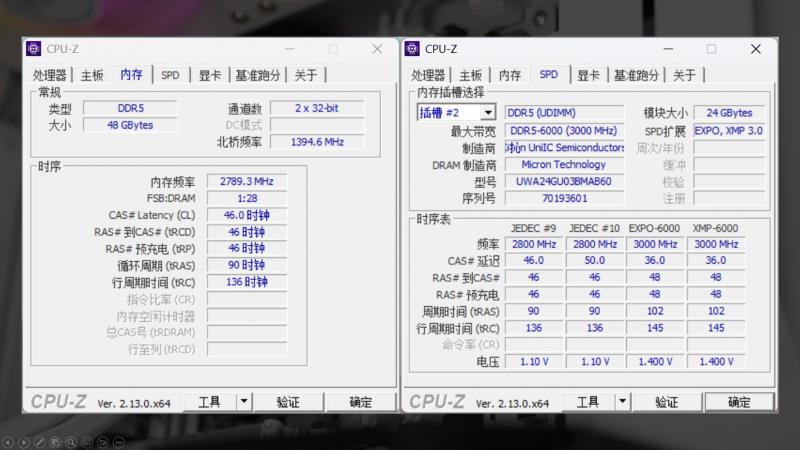Click the CAS# Latency value 46.0 时钟
The height and width of the screenshot is (450, 800).
point(247,215)
